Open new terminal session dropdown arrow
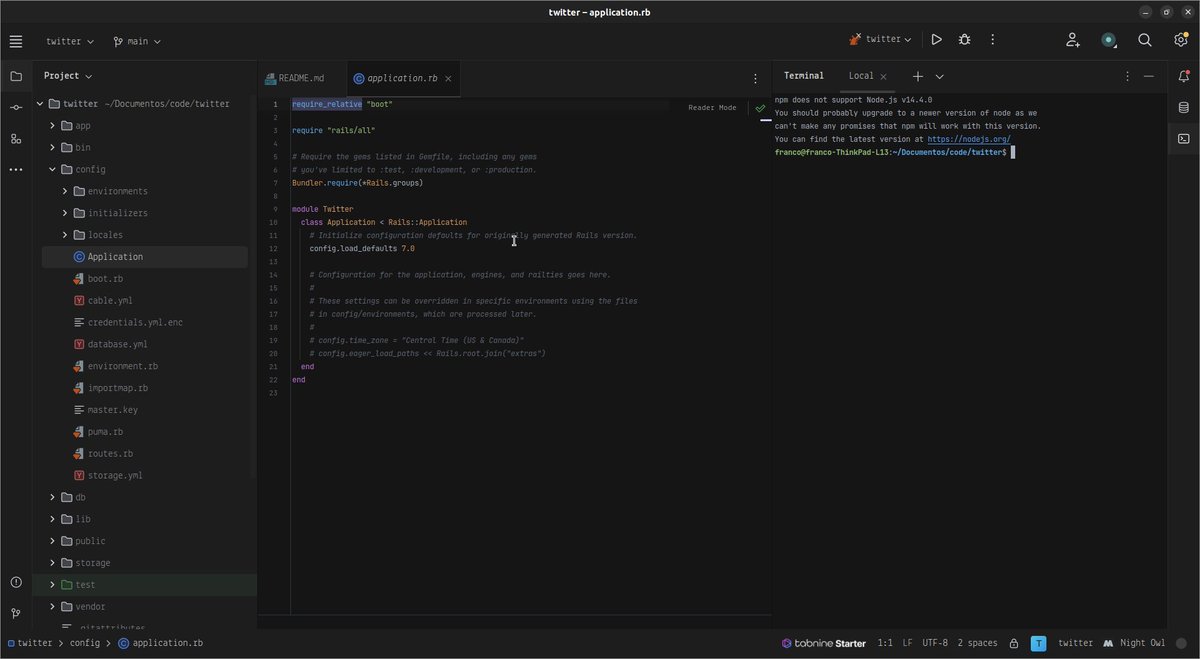Screen dimensions: 1200x659 click(939, 76)
